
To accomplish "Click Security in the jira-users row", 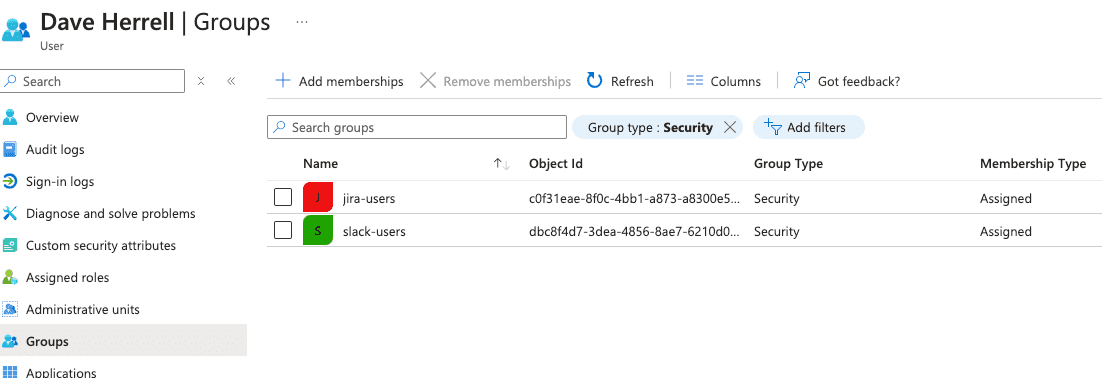I will 777,199.
